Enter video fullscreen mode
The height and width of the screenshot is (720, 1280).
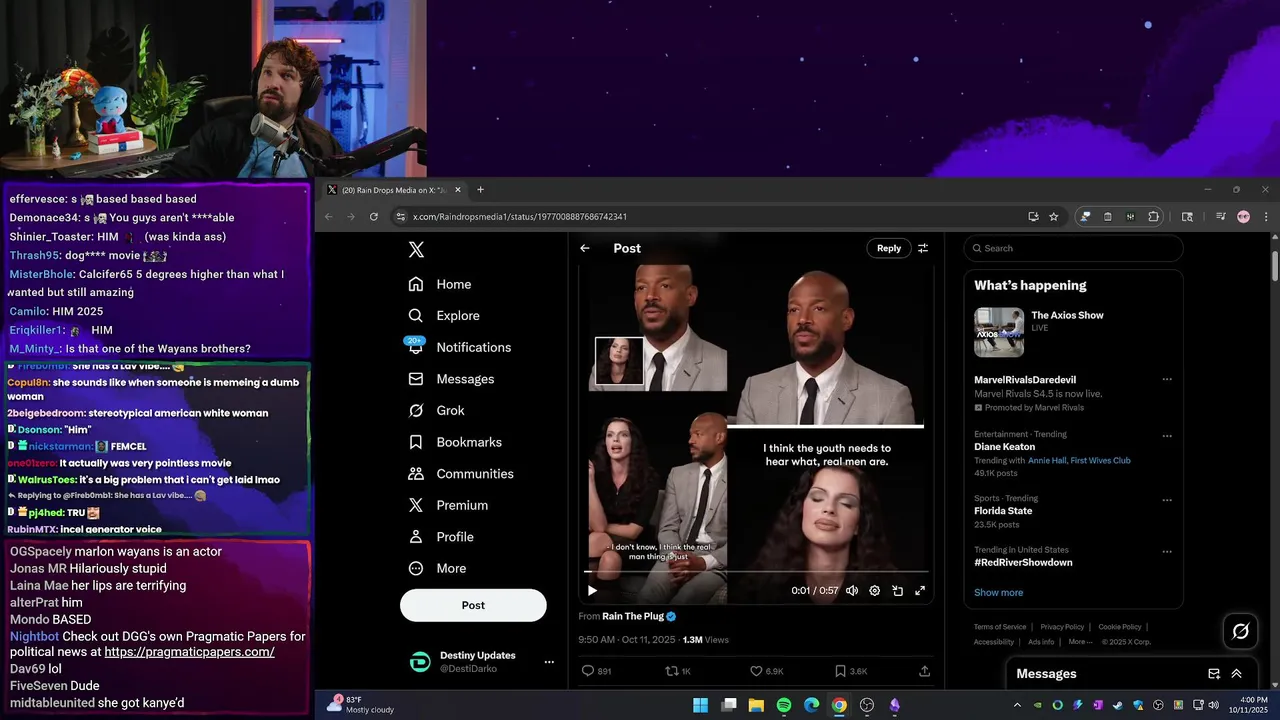click(x=920, y=591)
